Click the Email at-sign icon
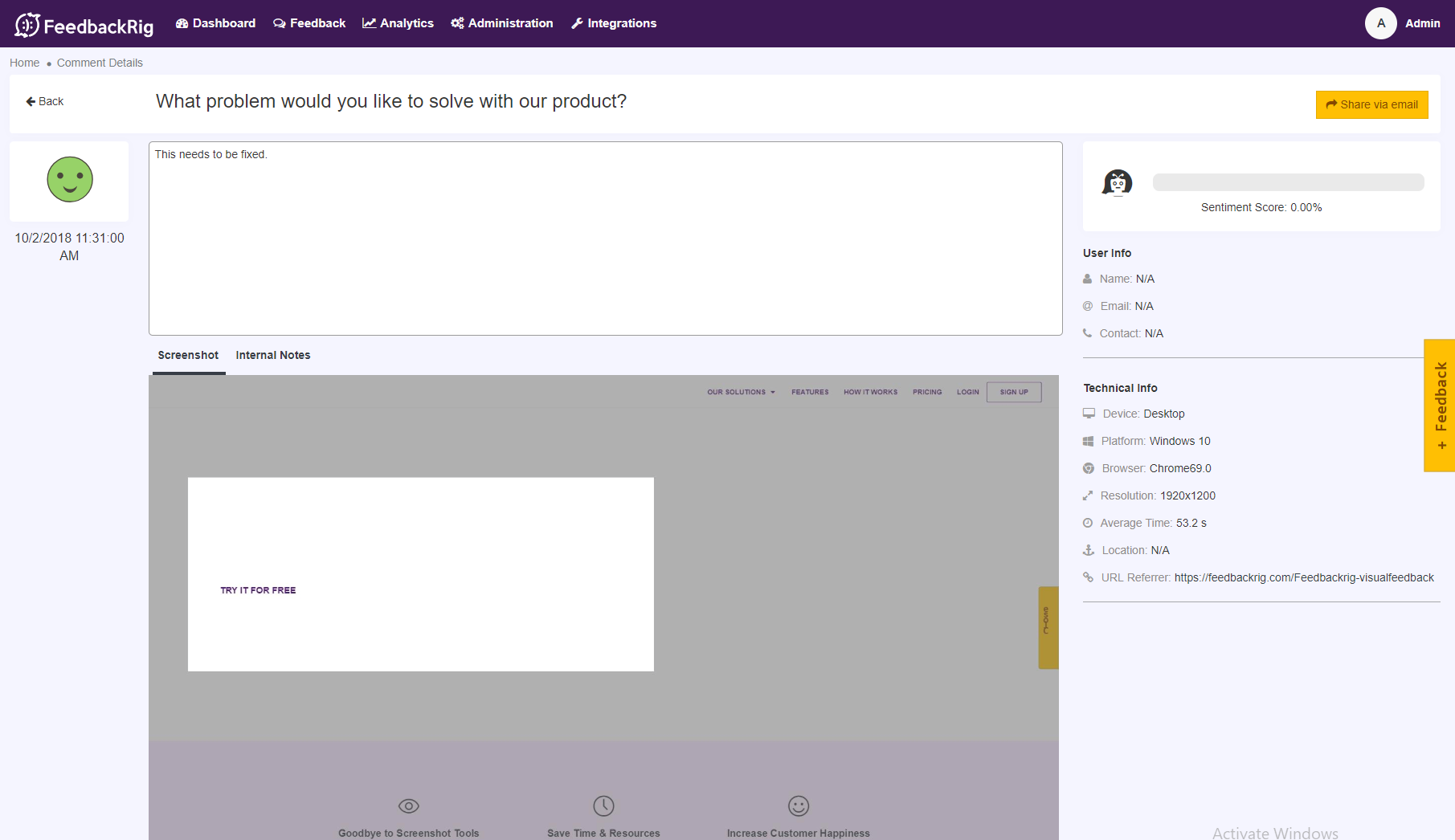Screen dimensions: 1455x840 [x=1088, y=306]
